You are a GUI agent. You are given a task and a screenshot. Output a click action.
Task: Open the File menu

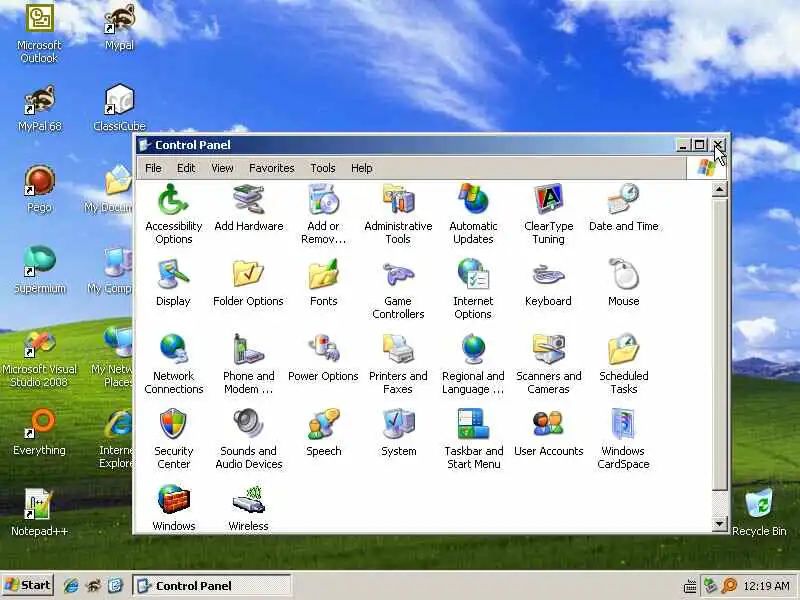(x=153, y=168)
